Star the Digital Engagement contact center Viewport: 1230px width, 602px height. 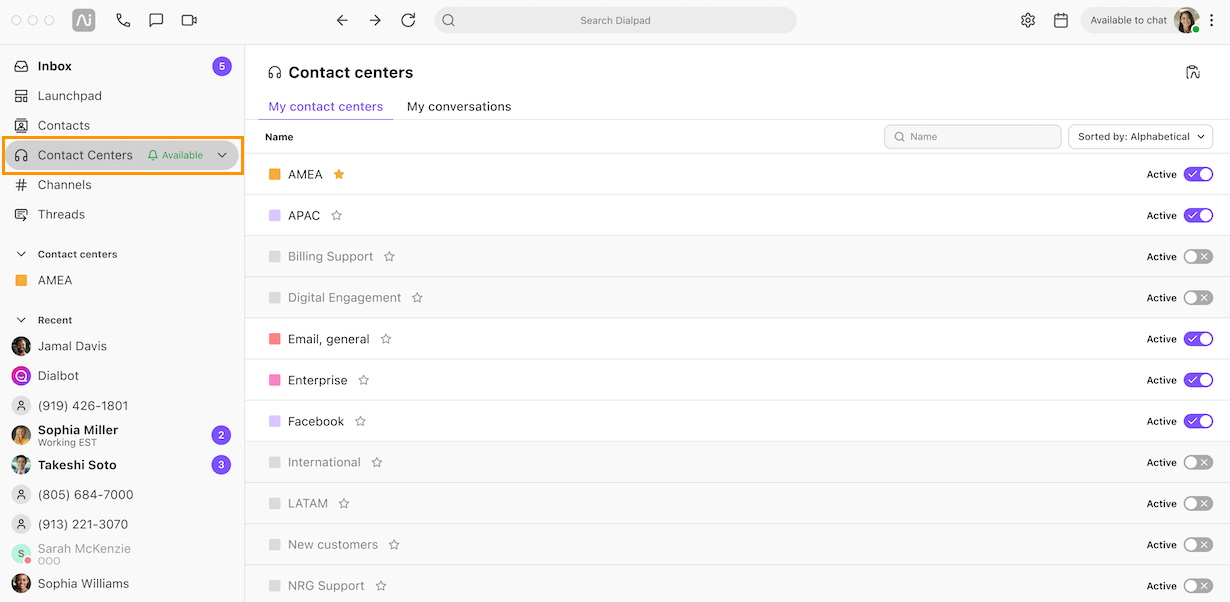(417, 298)
